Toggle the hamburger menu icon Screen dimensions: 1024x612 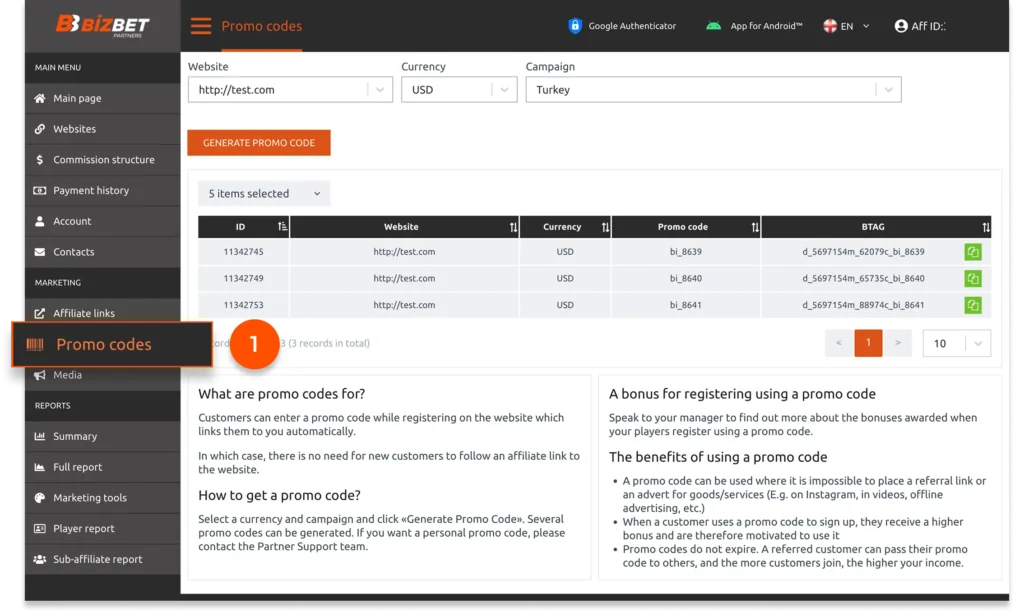coord(201,26)
